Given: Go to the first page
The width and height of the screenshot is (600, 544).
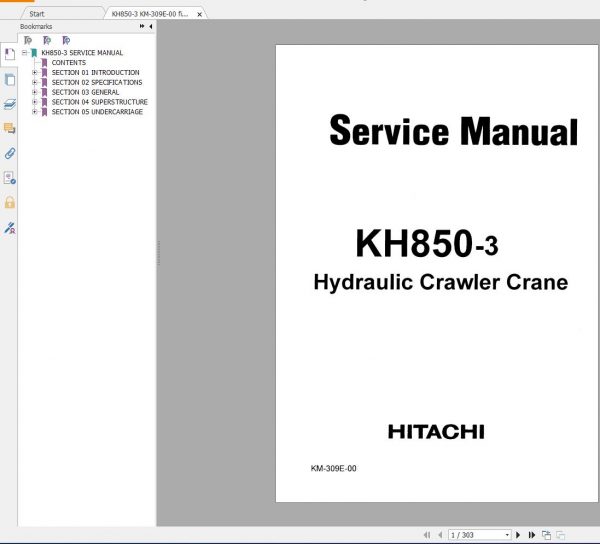Looking at the screenshot, I should click(427, 535).
